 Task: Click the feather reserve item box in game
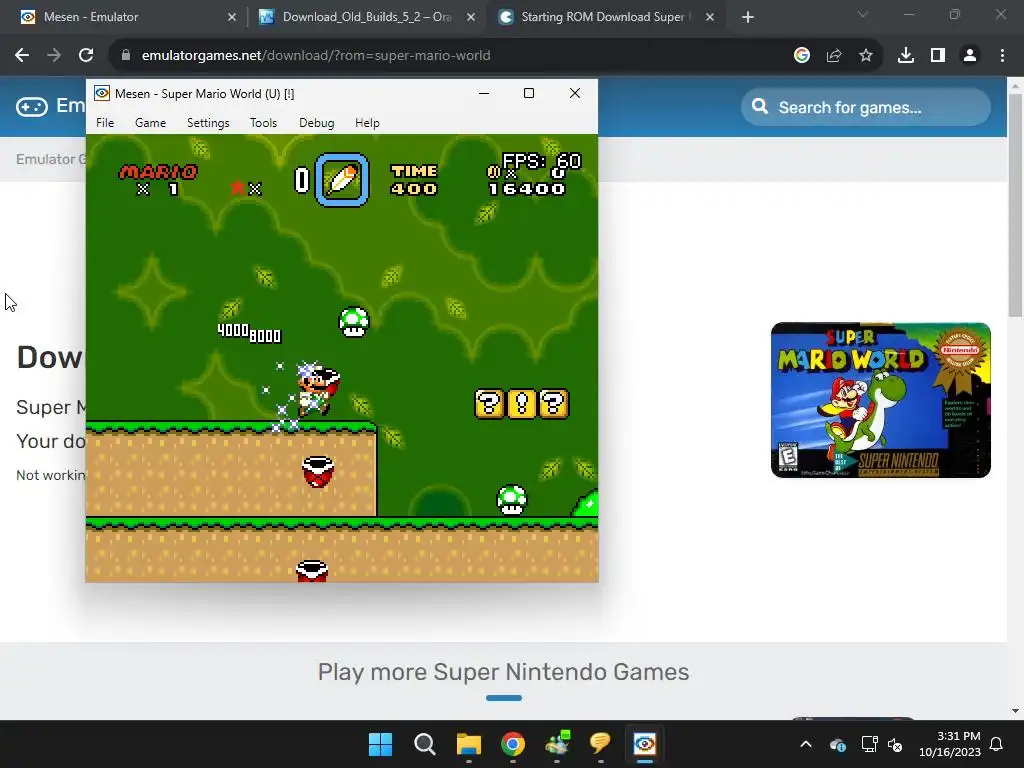click(342, 180)
